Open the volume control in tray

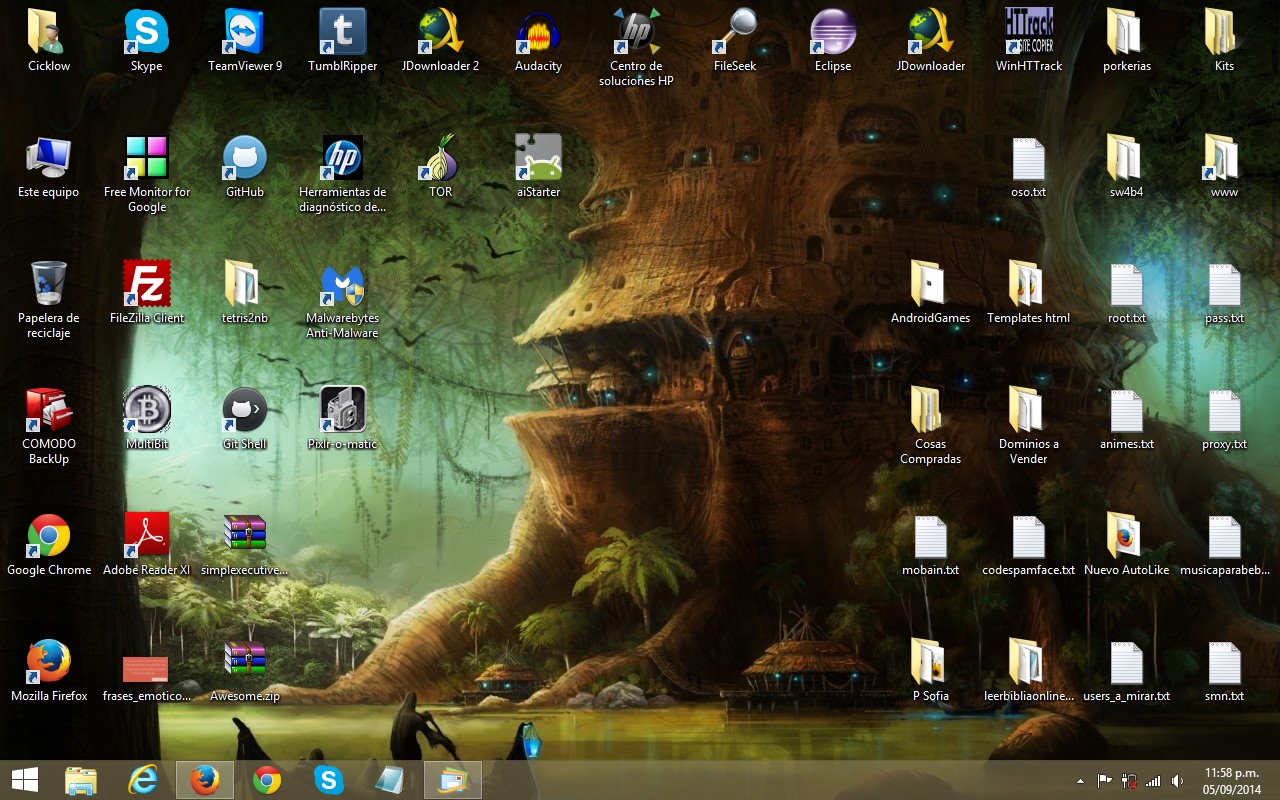click(1177, 781)
